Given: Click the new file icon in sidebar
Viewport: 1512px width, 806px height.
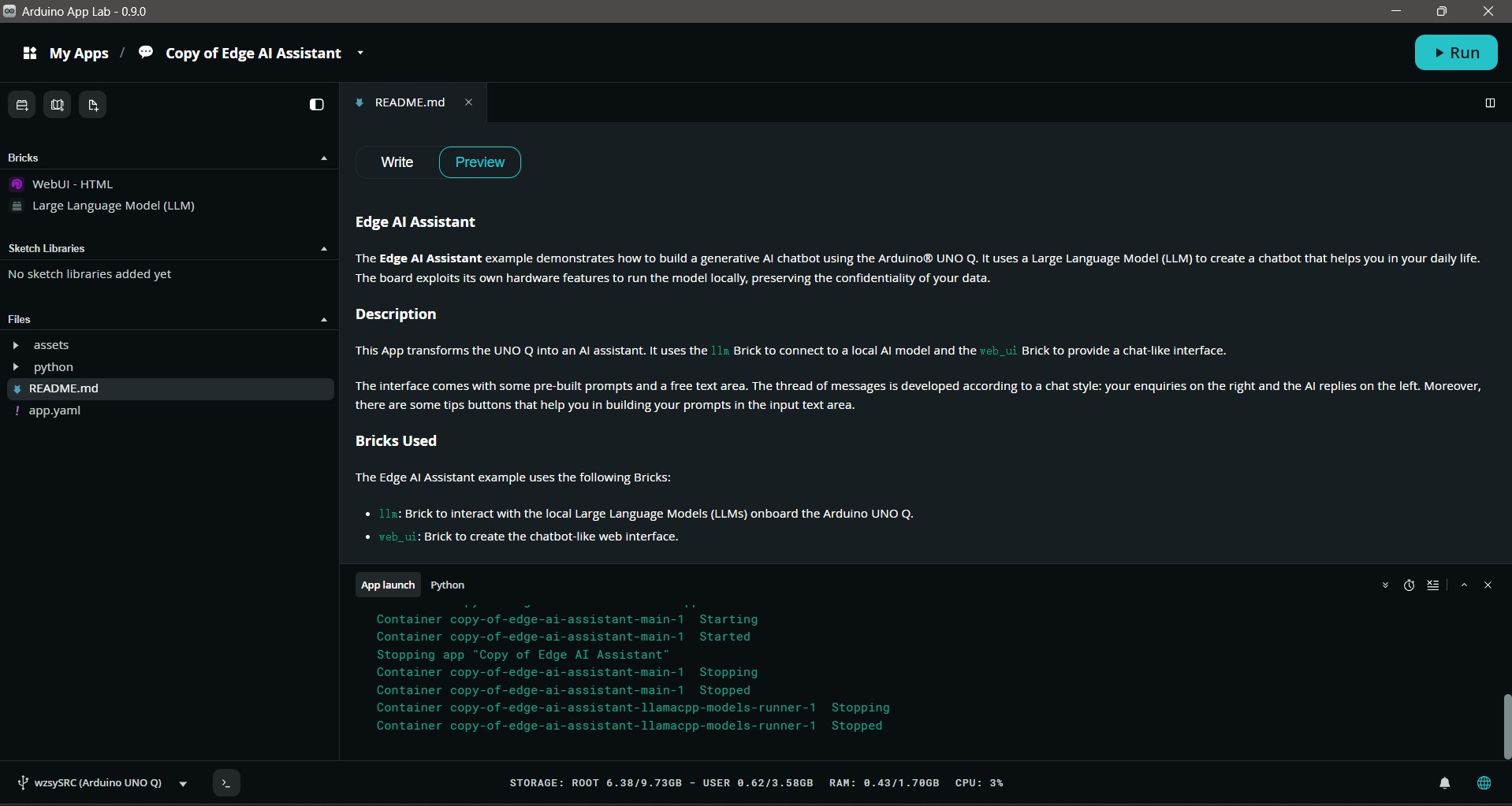Looking at the screenshot, I should (93, 105).
